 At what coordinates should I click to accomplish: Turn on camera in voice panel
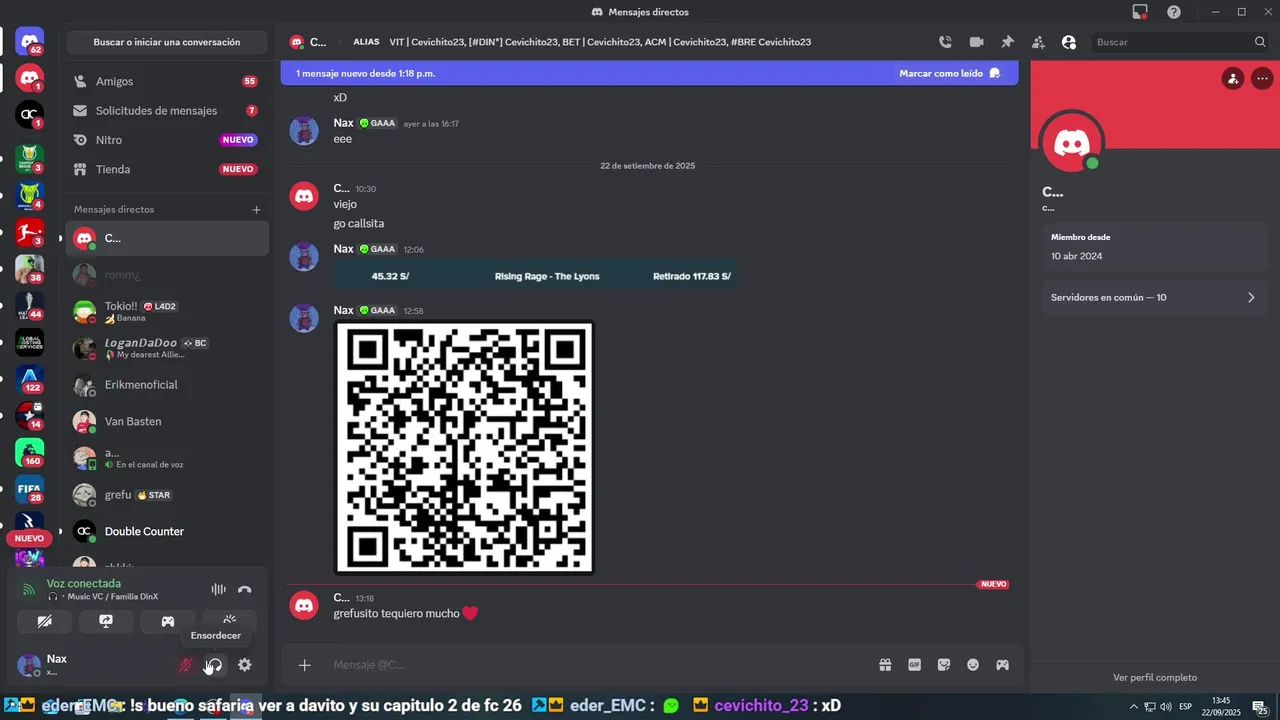coord(44,621)
